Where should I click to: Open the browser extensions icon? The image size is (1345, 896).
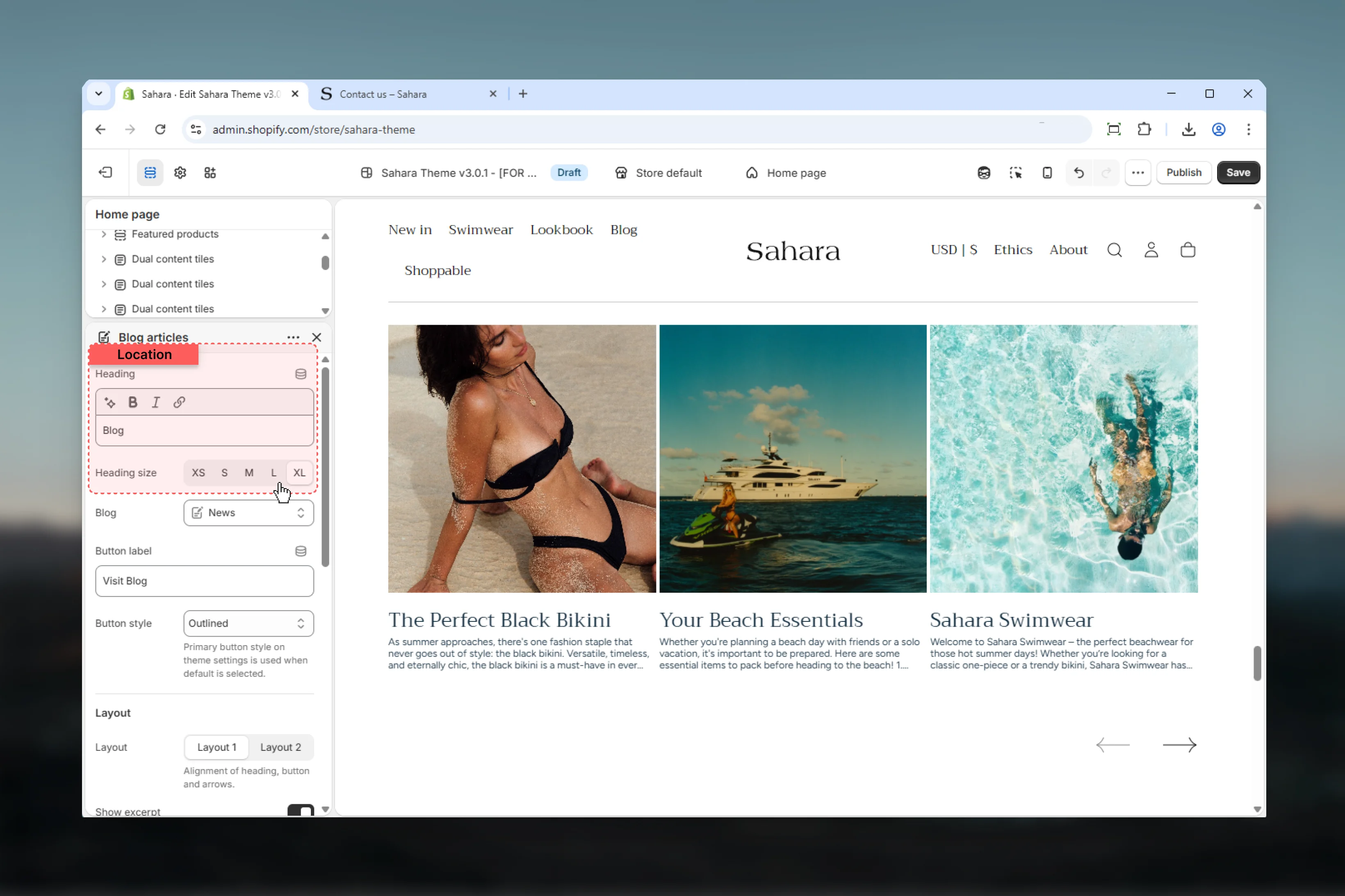click(x=1144, y=130)
